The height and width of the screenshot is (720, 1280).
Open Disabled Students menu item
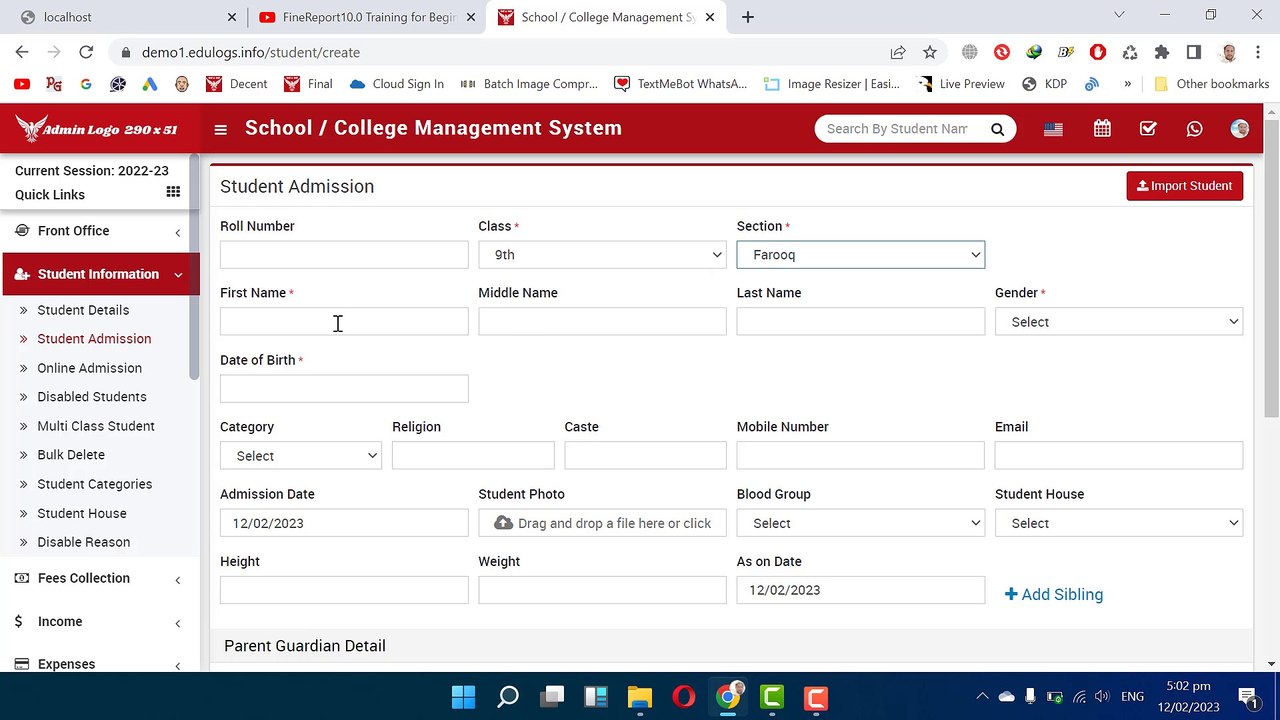92,397
